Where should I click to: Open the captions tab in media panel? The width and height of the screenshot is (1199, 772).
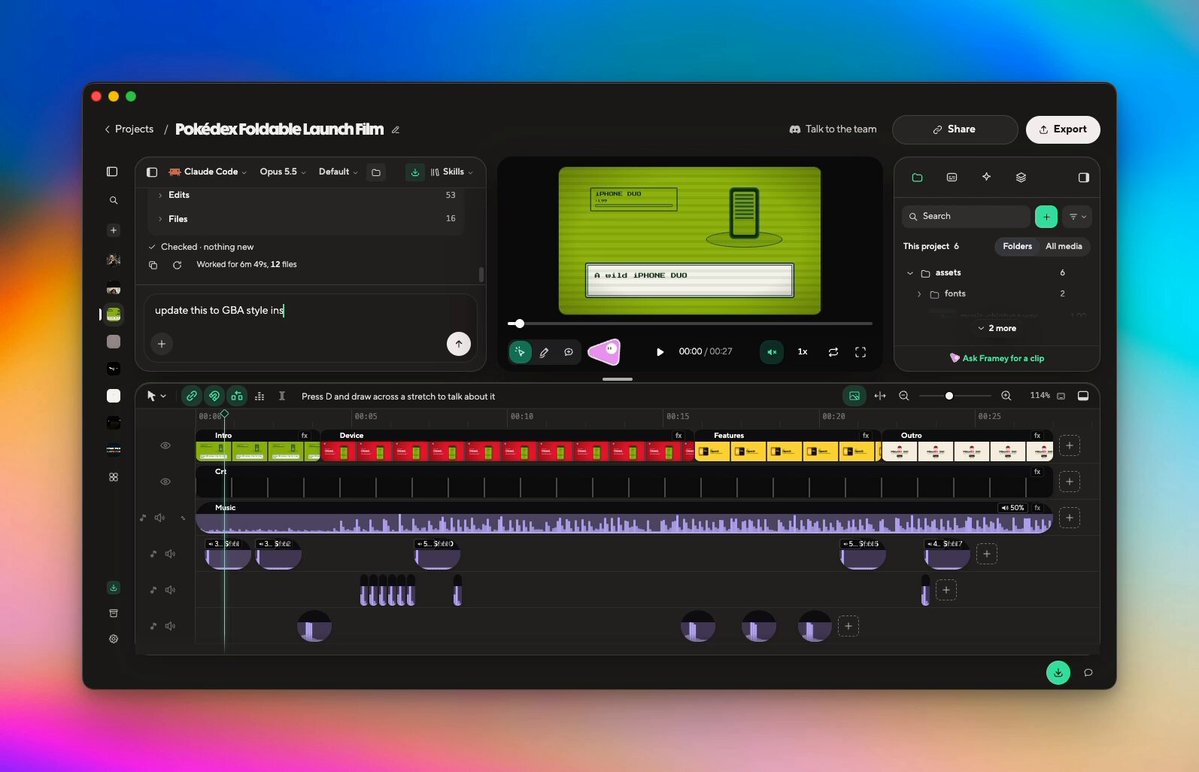(x=951, y=177)
